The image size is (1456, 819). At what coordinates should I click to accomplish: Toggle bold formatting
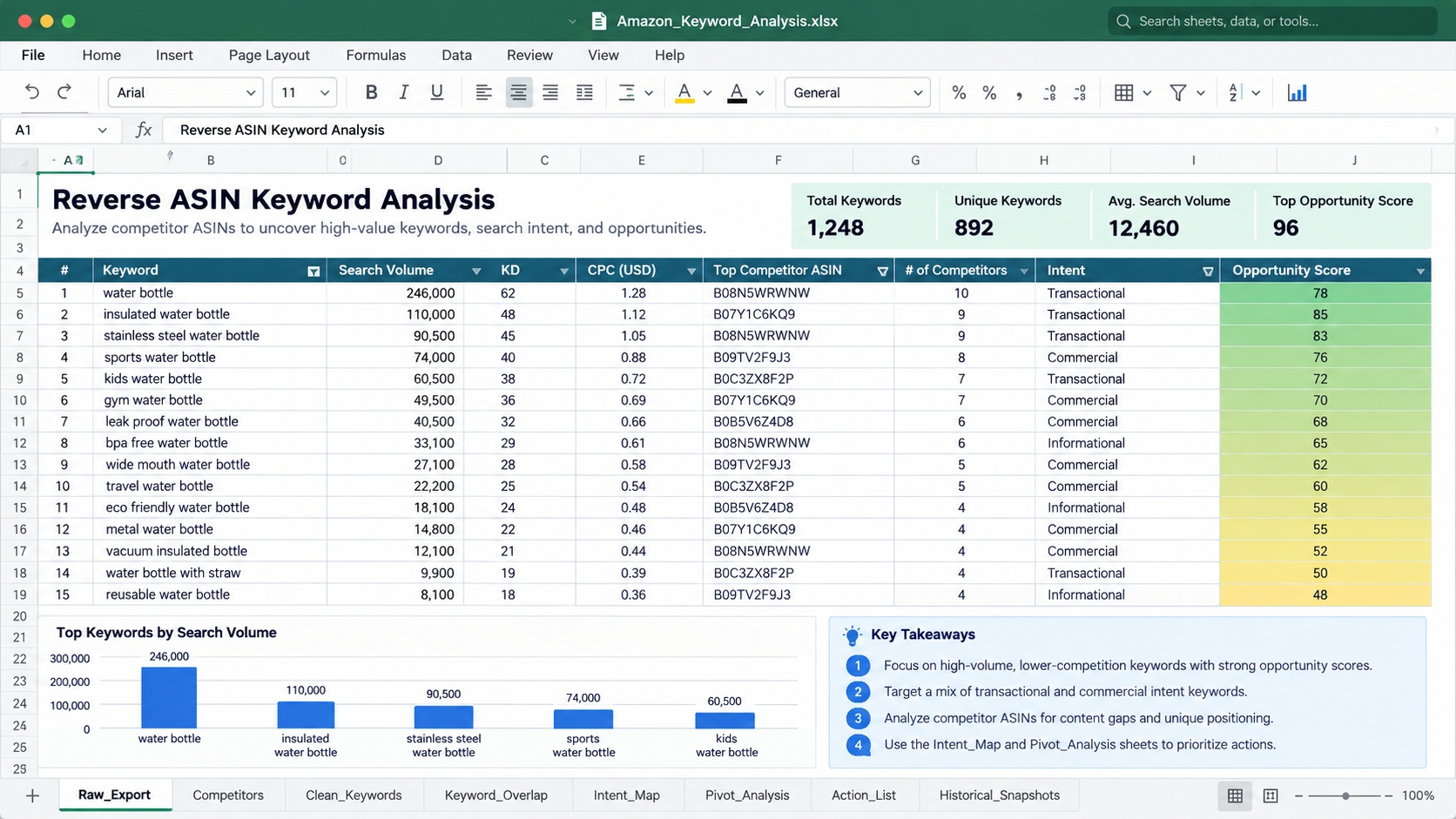pyautogui.click(x=371, y=92)
